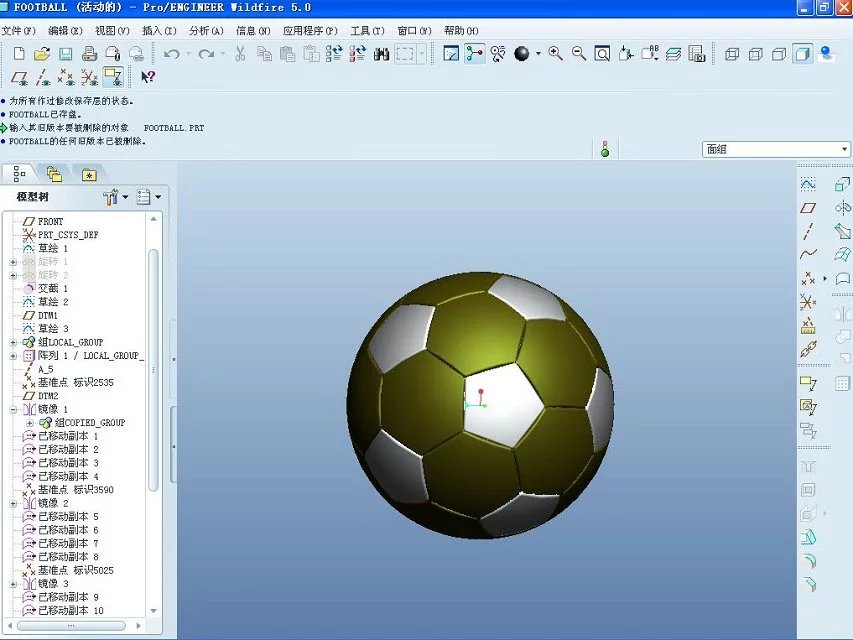Click the Regenerate model icon
This screenshot has width=853, height=640.
334,53
